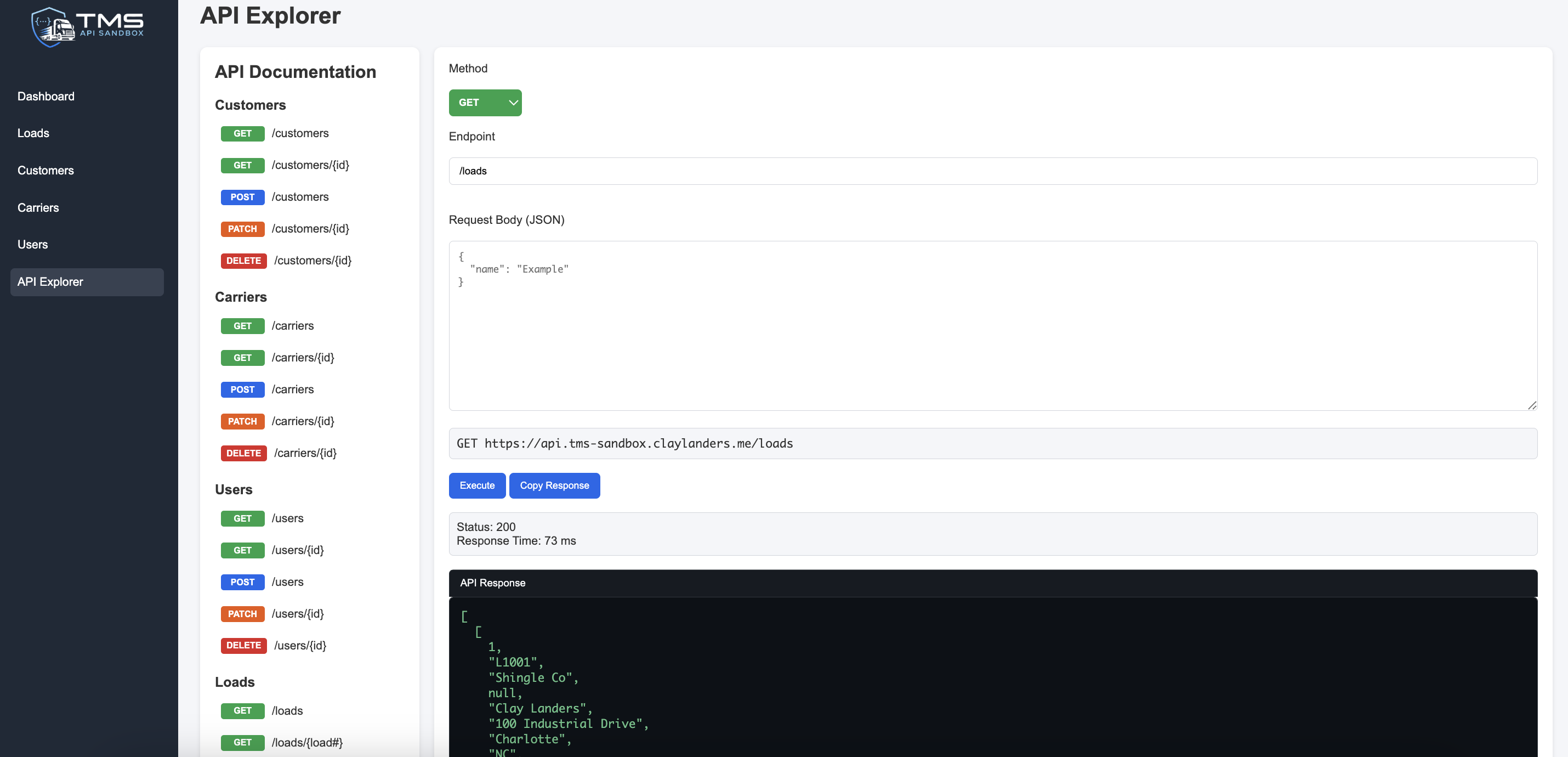Pick DELETE /customers/{id} doc entry
The width and height of the screenshot is (1568, 757).
(x=286, y=261)
